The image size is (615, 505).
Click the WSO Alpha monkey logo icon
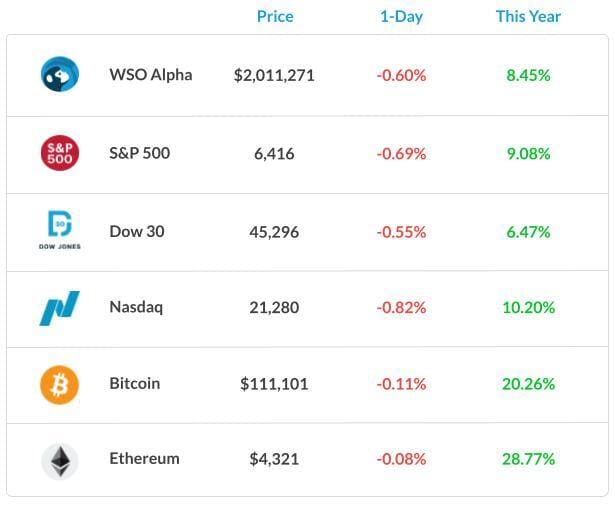pos(60,74)
